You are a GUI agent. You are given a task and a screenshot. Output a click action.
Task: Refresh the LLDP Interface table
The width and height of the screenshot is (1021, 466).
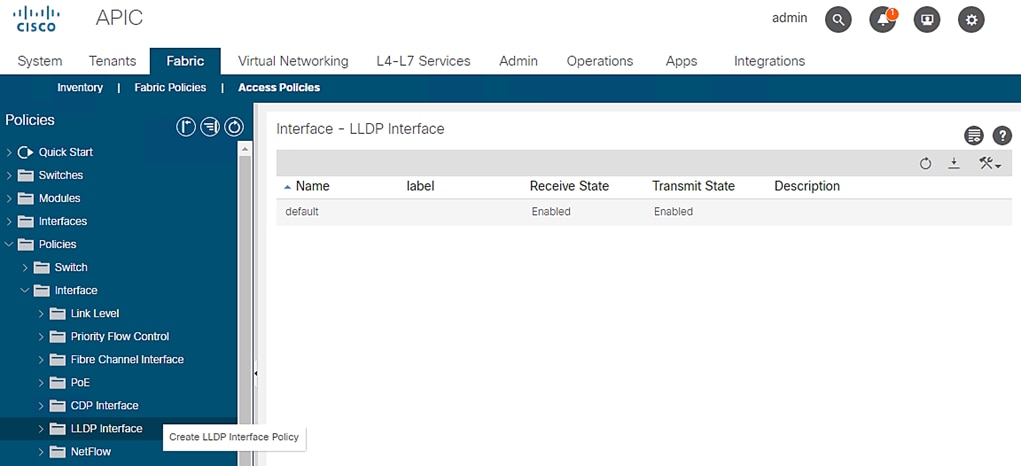click(x=926, y=163)
